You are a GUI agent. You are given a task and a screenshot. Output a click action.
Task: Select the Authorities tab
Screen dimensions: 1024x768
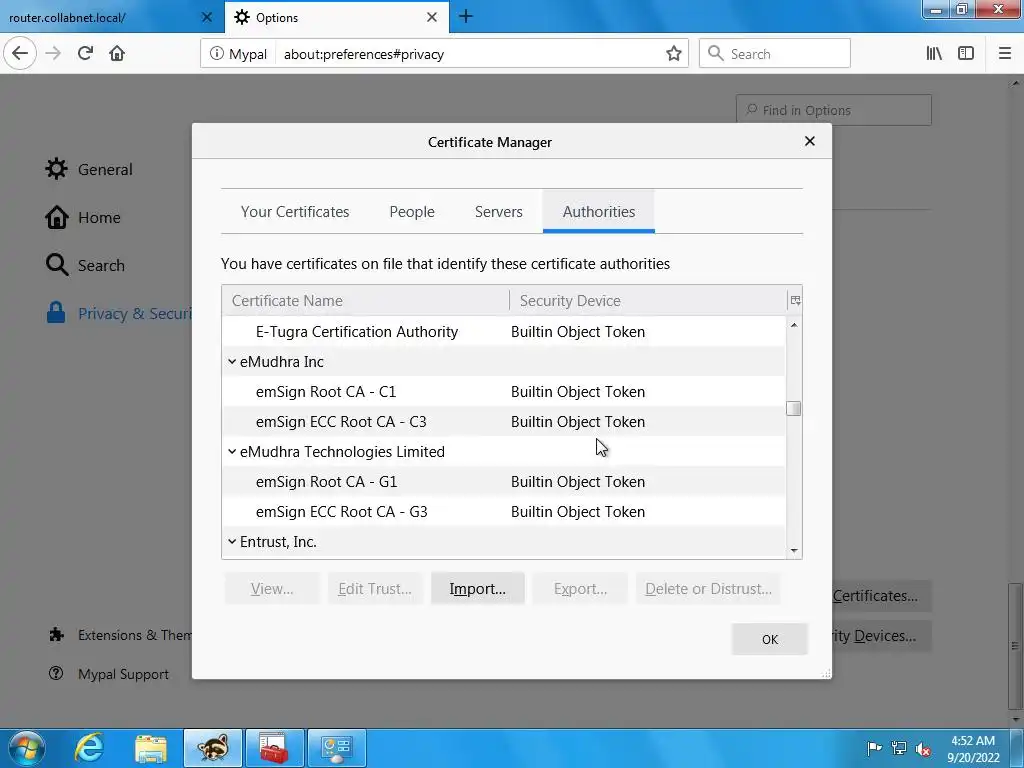point(599,212)
